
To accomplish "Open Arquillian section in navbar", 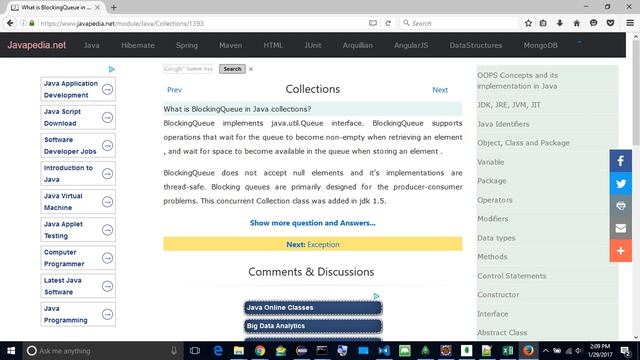I will pyautogui.click(x=358, y=45).
